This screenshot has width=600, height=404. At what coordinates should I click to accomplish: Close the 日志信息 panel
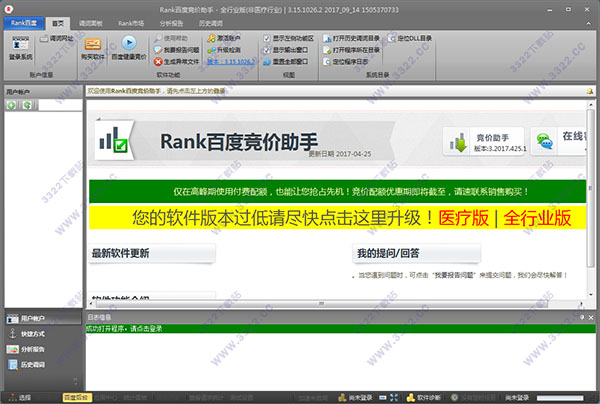pos(591,317)
